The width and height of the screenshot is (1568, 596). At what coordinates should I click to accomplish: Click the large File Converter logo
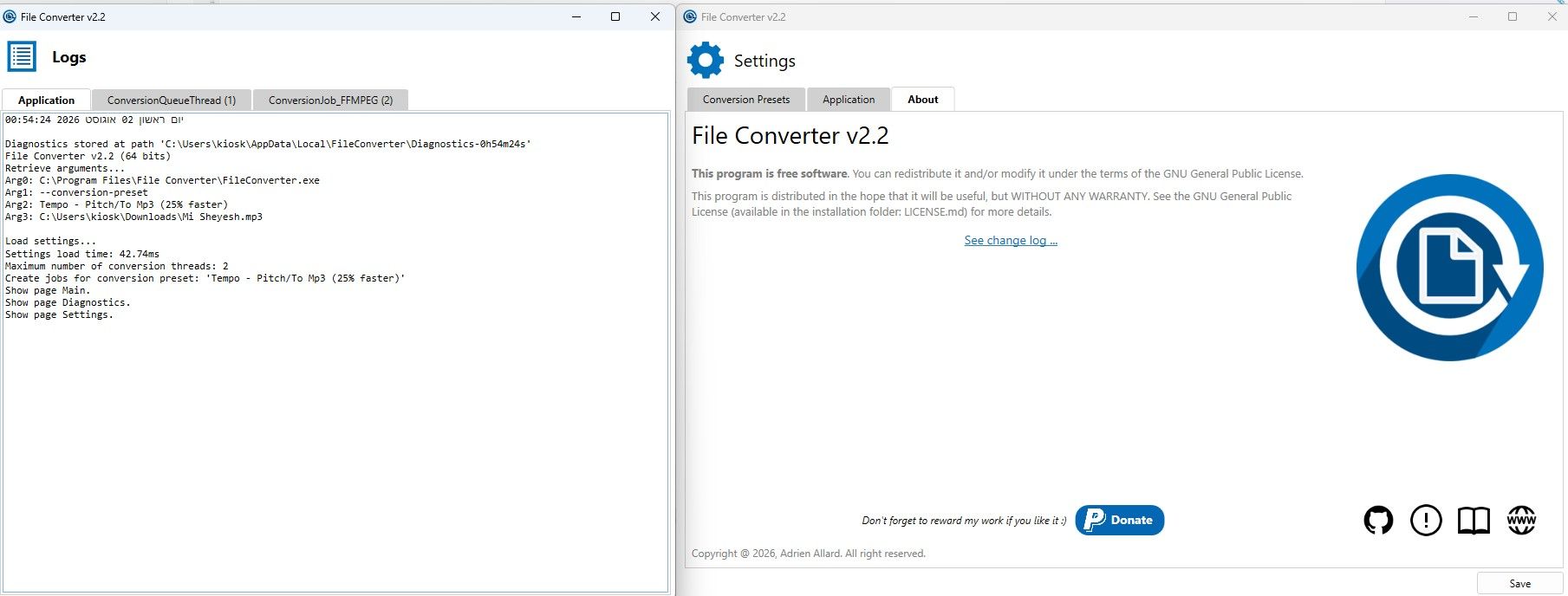coord(1450,268)
